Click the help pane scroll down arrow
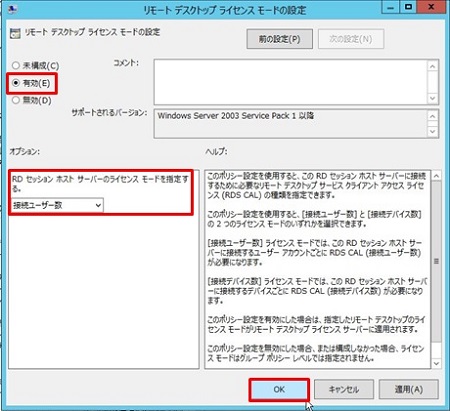 [x=436, y=363]
